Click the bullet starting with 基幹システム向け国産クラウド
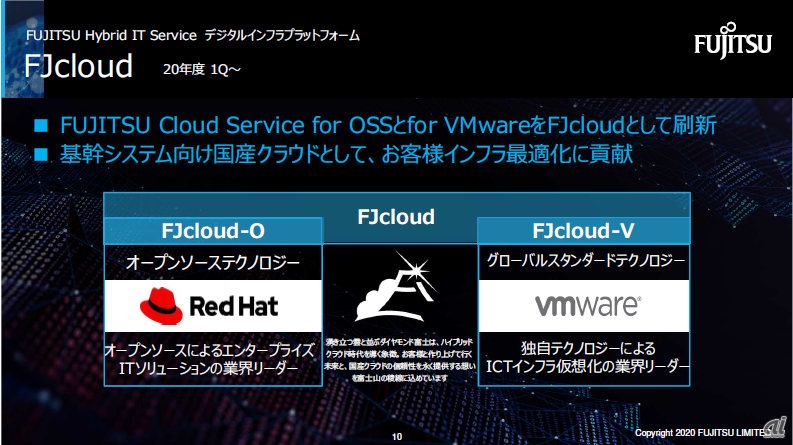 [346, 154]
